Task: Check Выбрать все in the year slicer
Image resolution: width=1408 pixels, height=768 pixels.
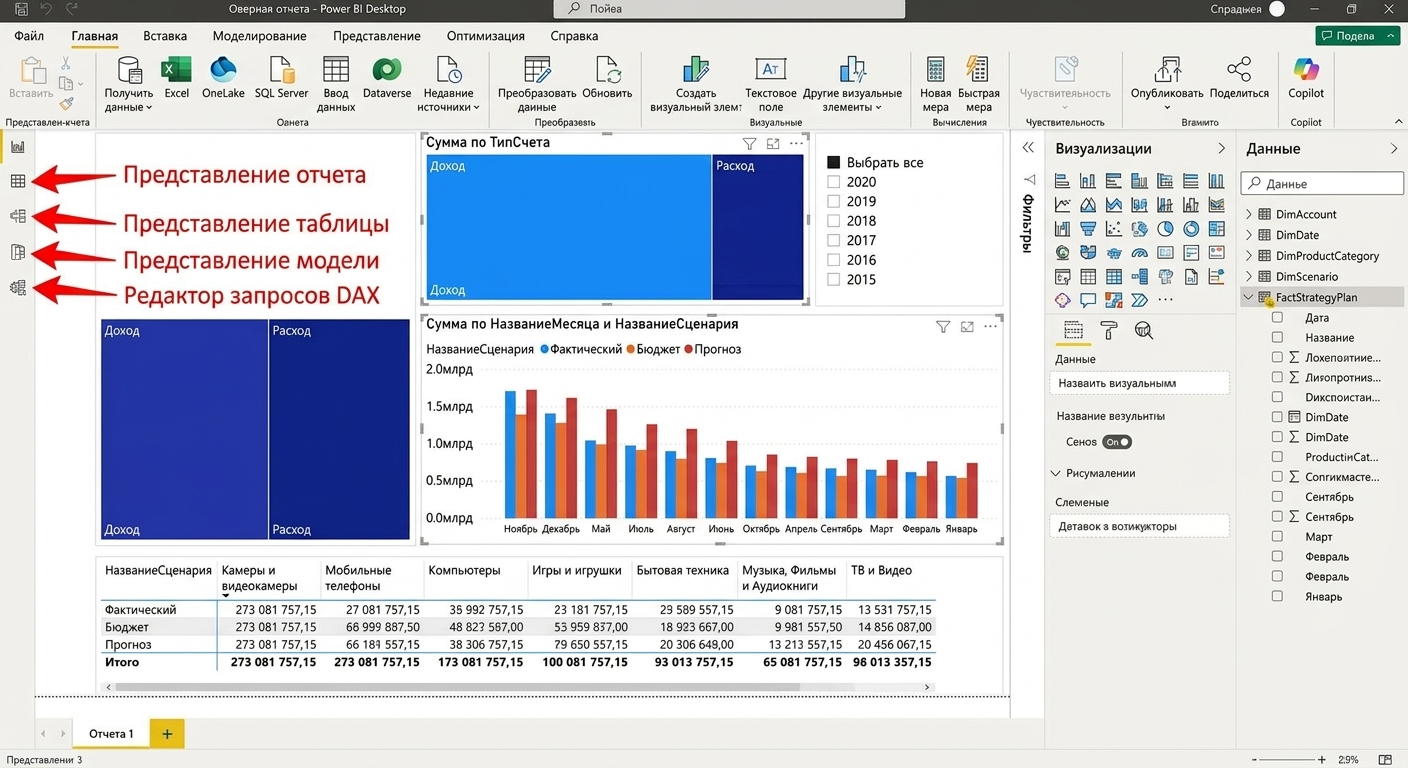Action: click(x=834, y=162)
